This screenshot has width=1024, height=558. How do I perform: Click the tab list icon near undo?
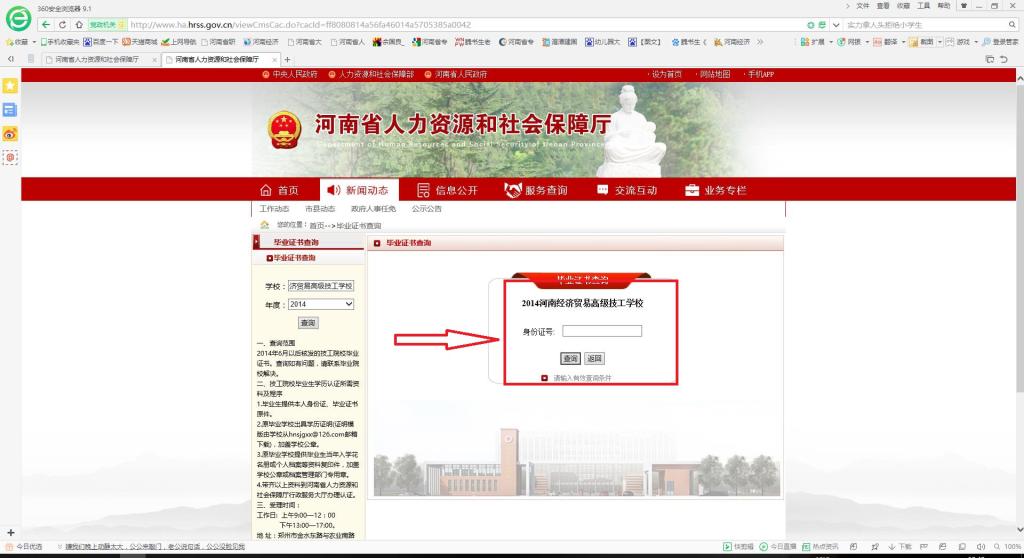989,59
